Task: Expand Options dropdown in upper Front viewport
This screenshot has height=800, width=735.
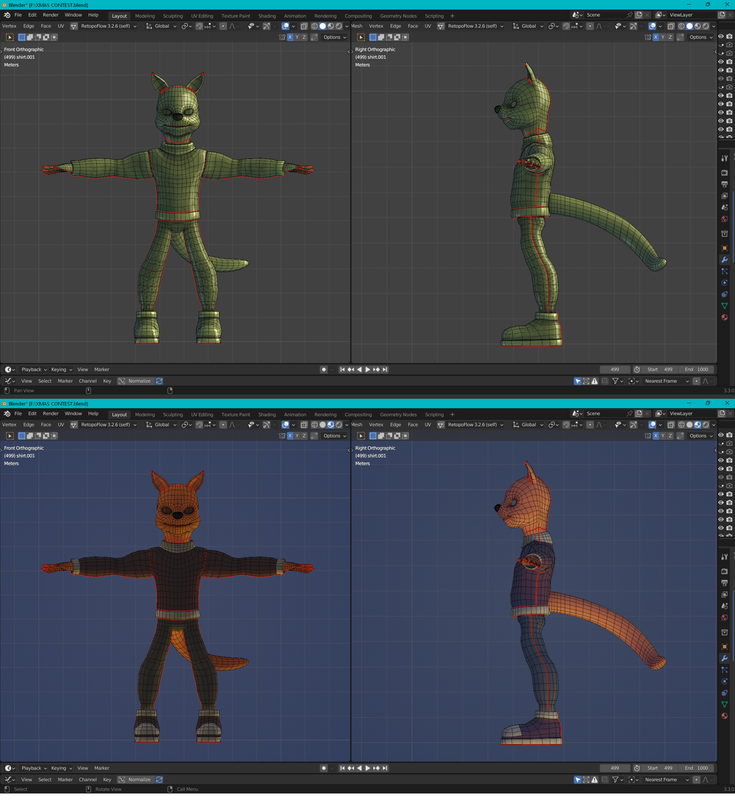Action: click(x=335, y=37)
